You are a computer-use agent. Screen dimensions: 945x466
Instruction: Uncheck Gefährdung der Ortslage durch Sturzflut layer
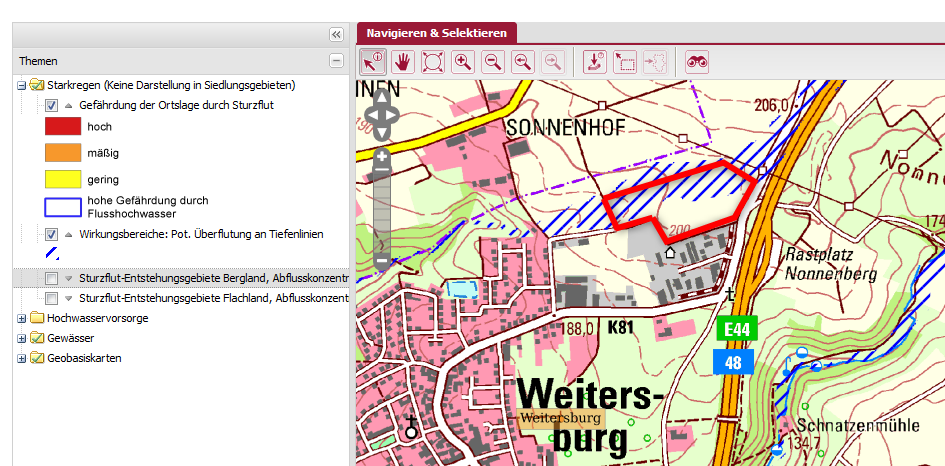pos(52,105)
